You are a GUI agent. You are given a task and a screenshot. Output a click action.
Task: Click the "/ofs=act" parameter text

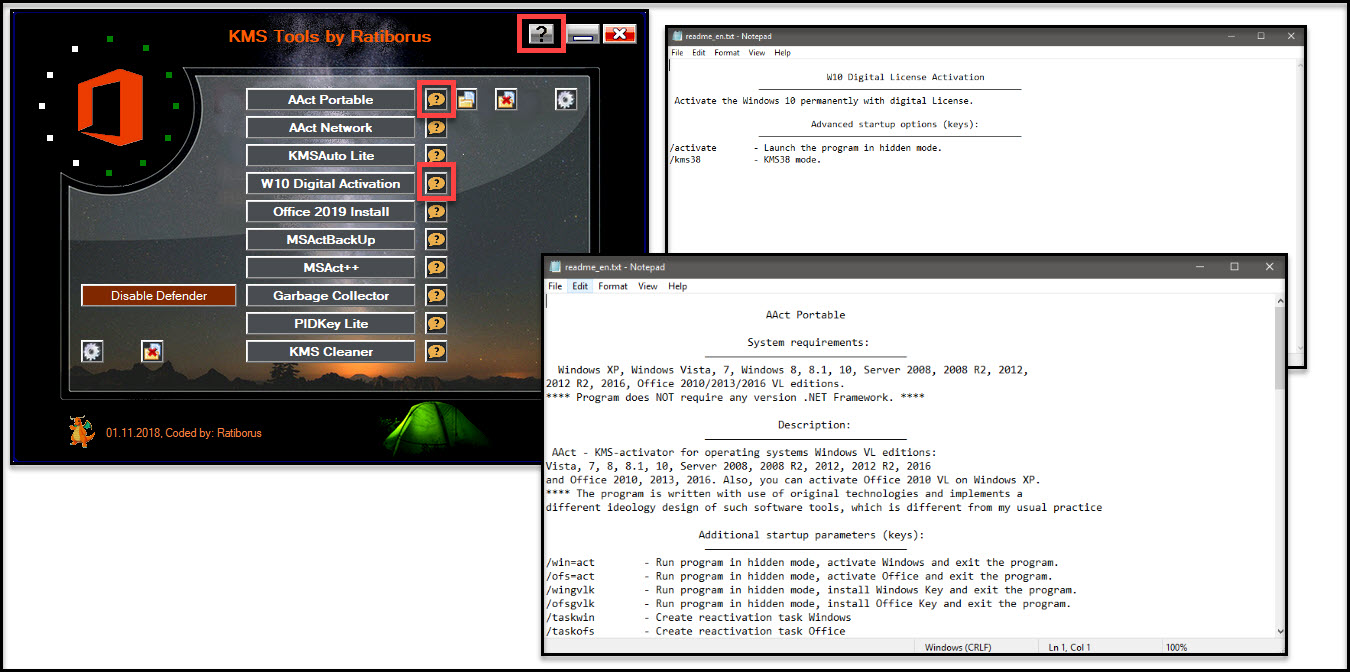(x=570, y=576)
